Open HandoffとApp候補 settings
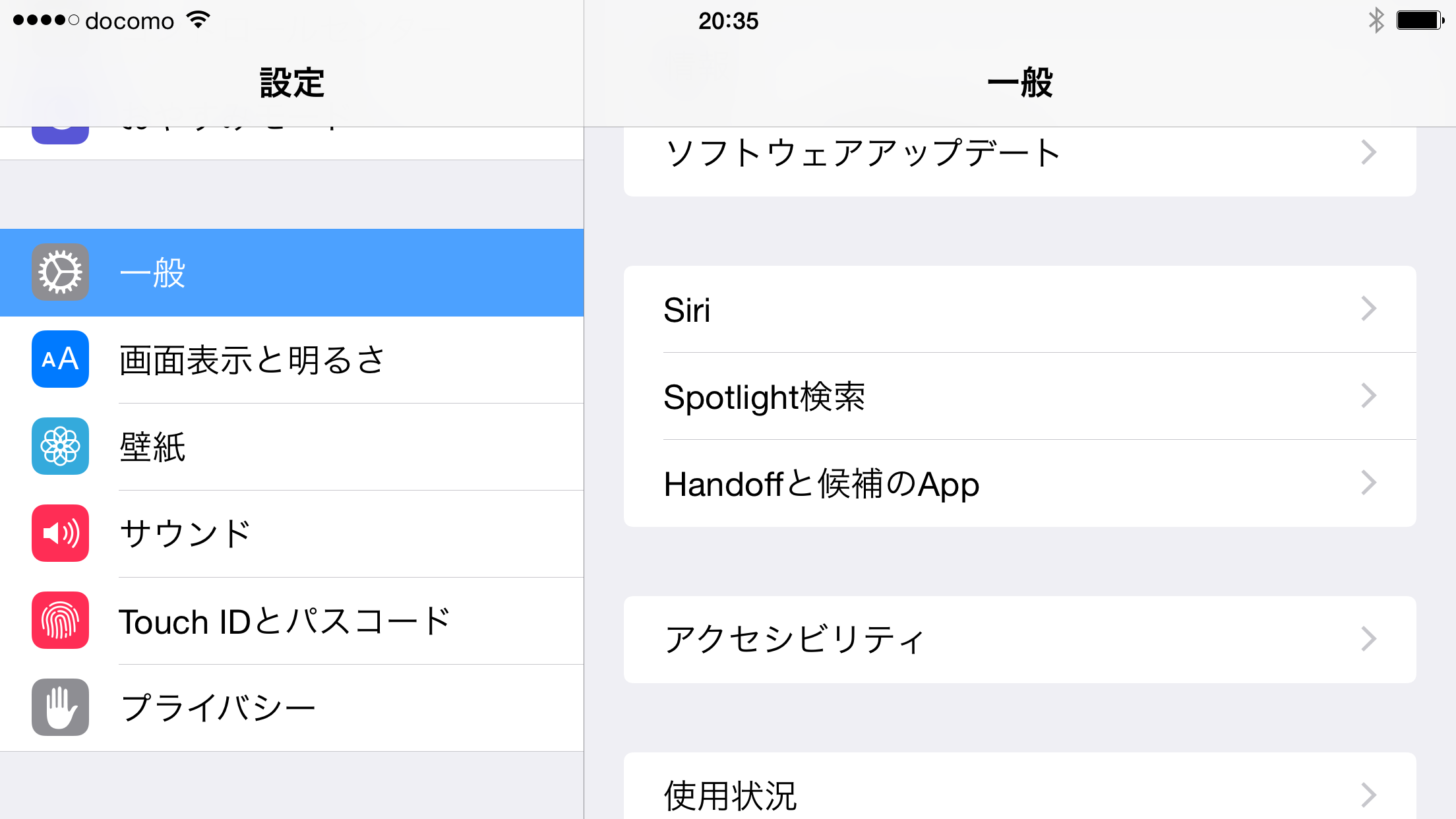Image resolution: width=1456 pixels, height=819 pixels. pos(821,483)
